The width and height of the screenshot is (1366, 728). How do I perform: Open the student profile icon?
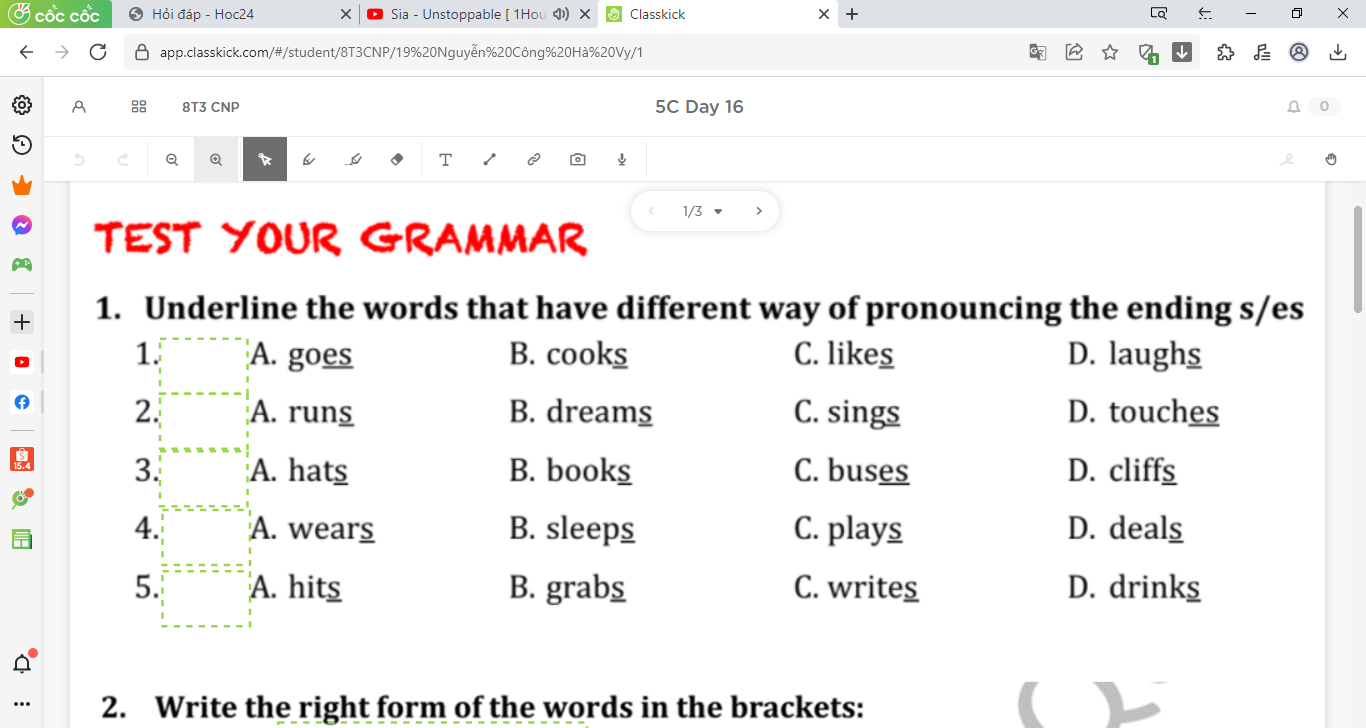79,107
